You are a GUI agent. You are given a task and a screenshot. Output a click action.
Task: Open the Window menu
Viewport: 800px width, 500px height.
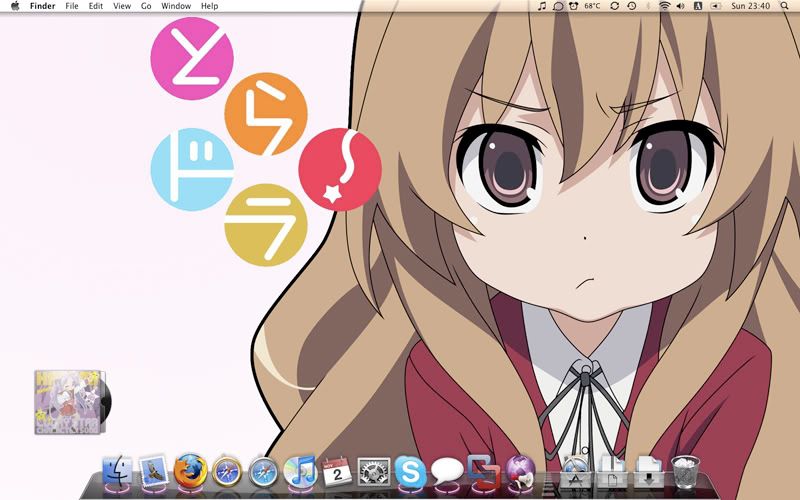coord(176,6)
